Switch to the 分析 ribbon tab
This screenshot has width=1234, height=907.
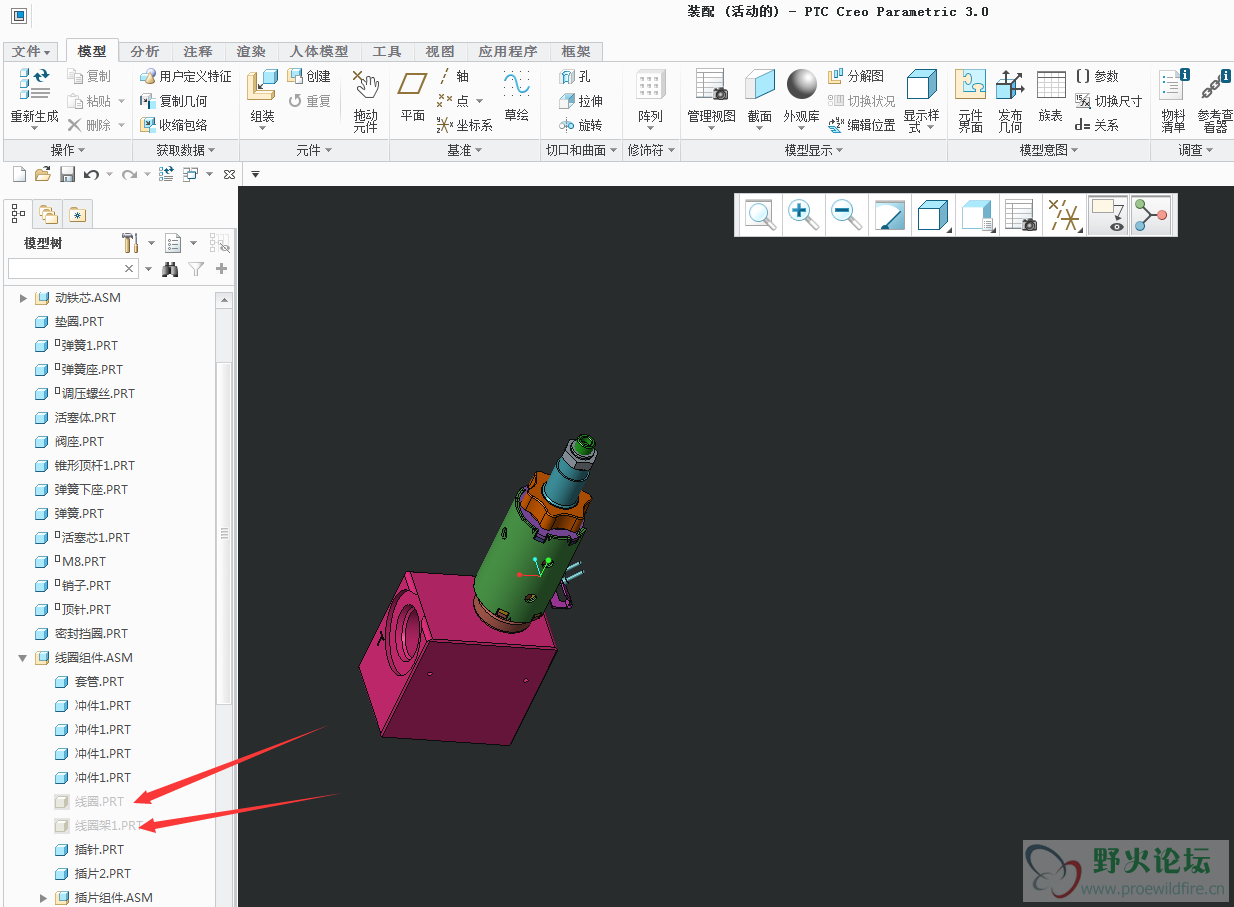coord(144,52)
